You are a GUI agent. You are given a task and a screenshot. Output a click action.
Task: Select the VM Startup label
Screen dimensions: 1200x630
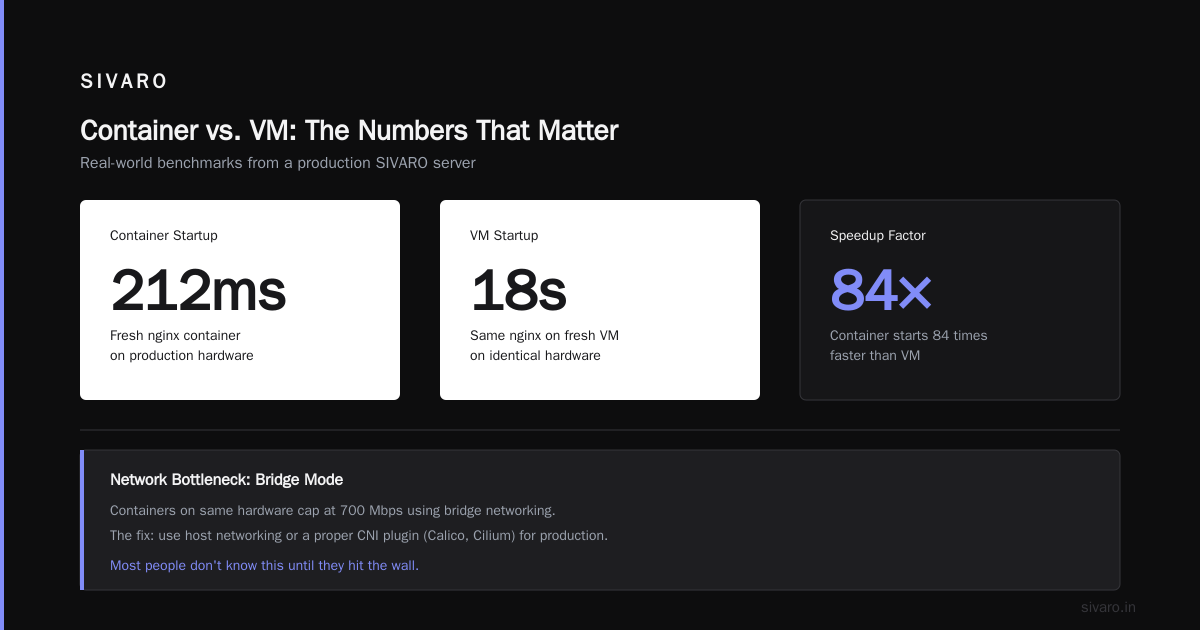504,236
